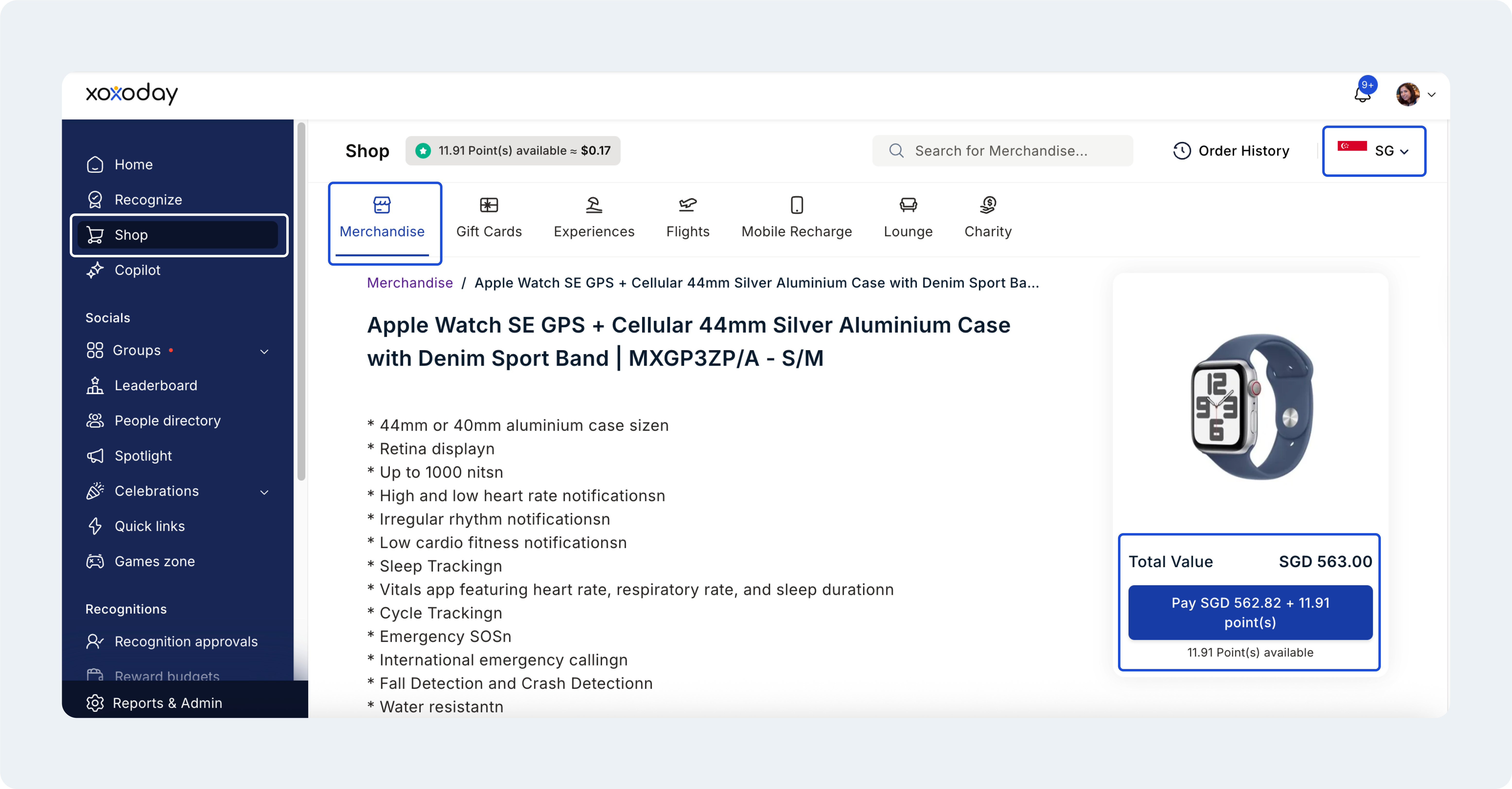This screenshot has height=789, width=1512.
Task: Click the product title heading
Action: pos(689,341)
